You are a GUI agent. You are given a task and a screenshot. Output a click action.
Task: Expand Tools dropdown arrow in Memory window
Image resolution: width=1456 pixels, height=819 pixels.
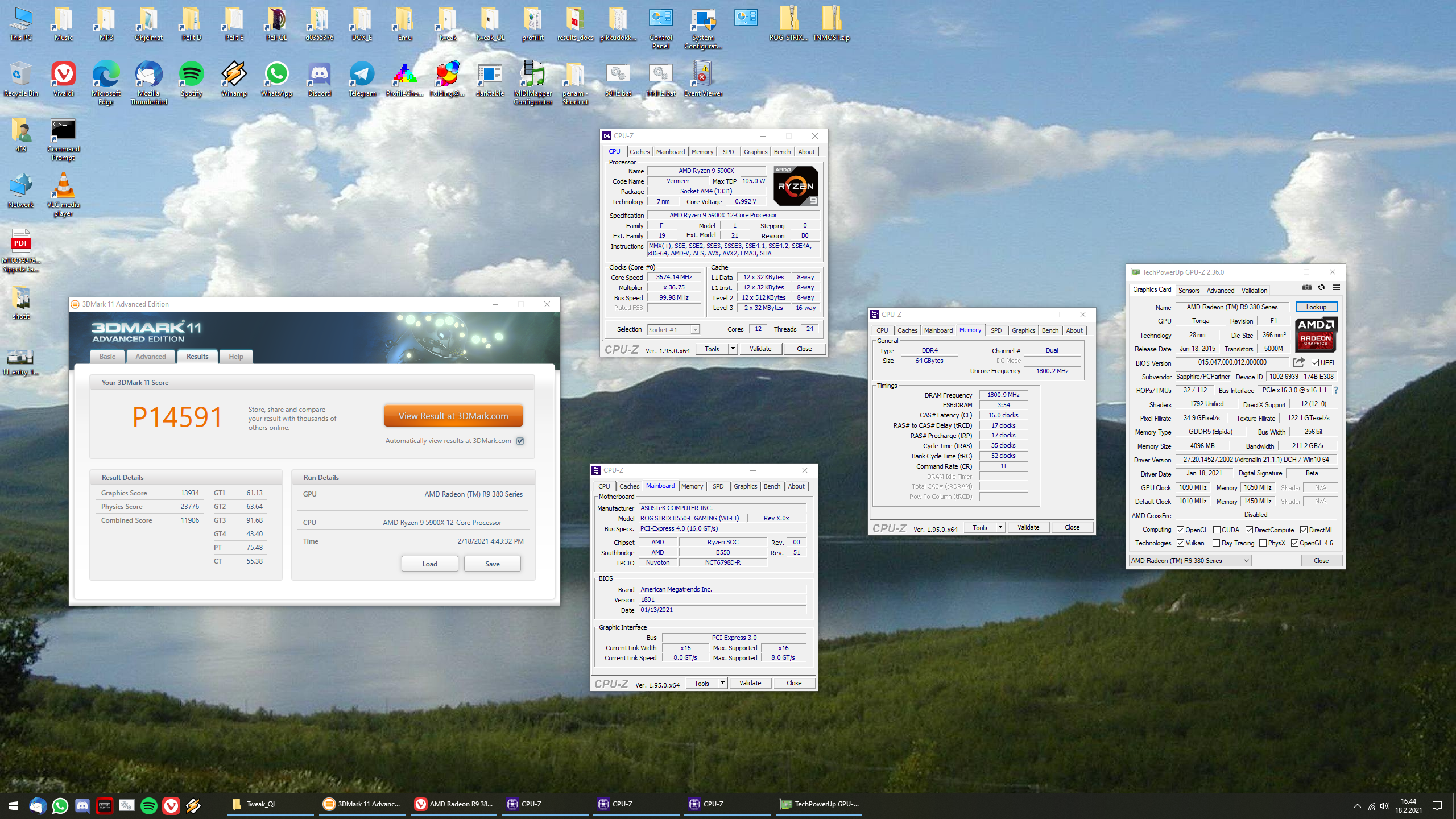coord(1000,527)
